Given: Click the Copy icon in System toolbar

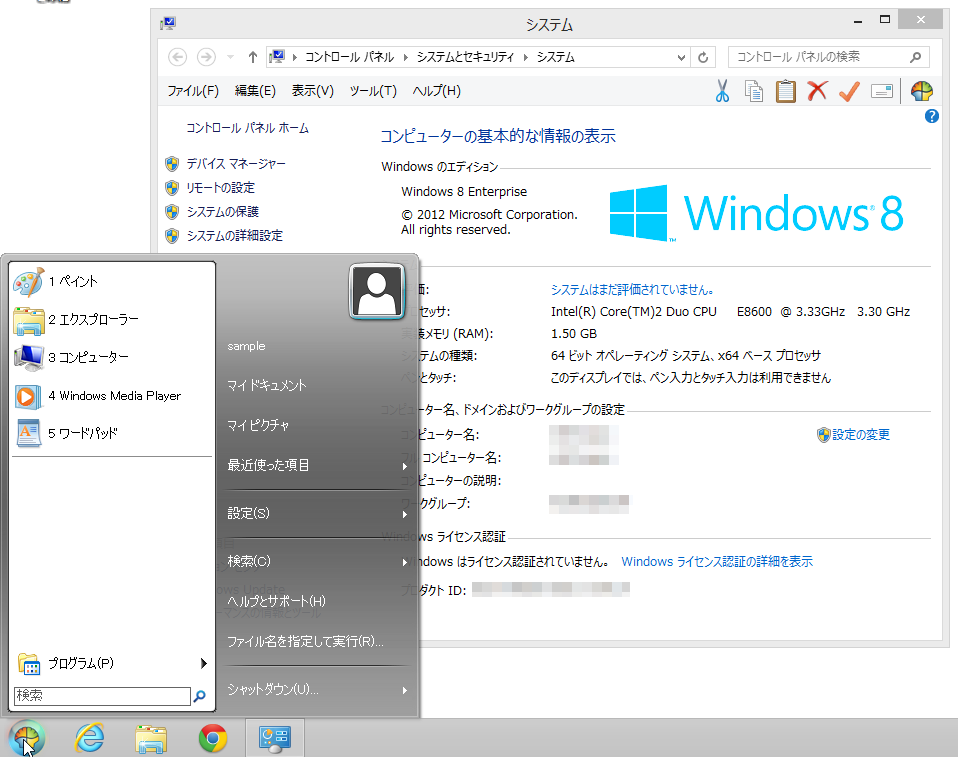Looking at the screenshot, I should pos(754,91).
